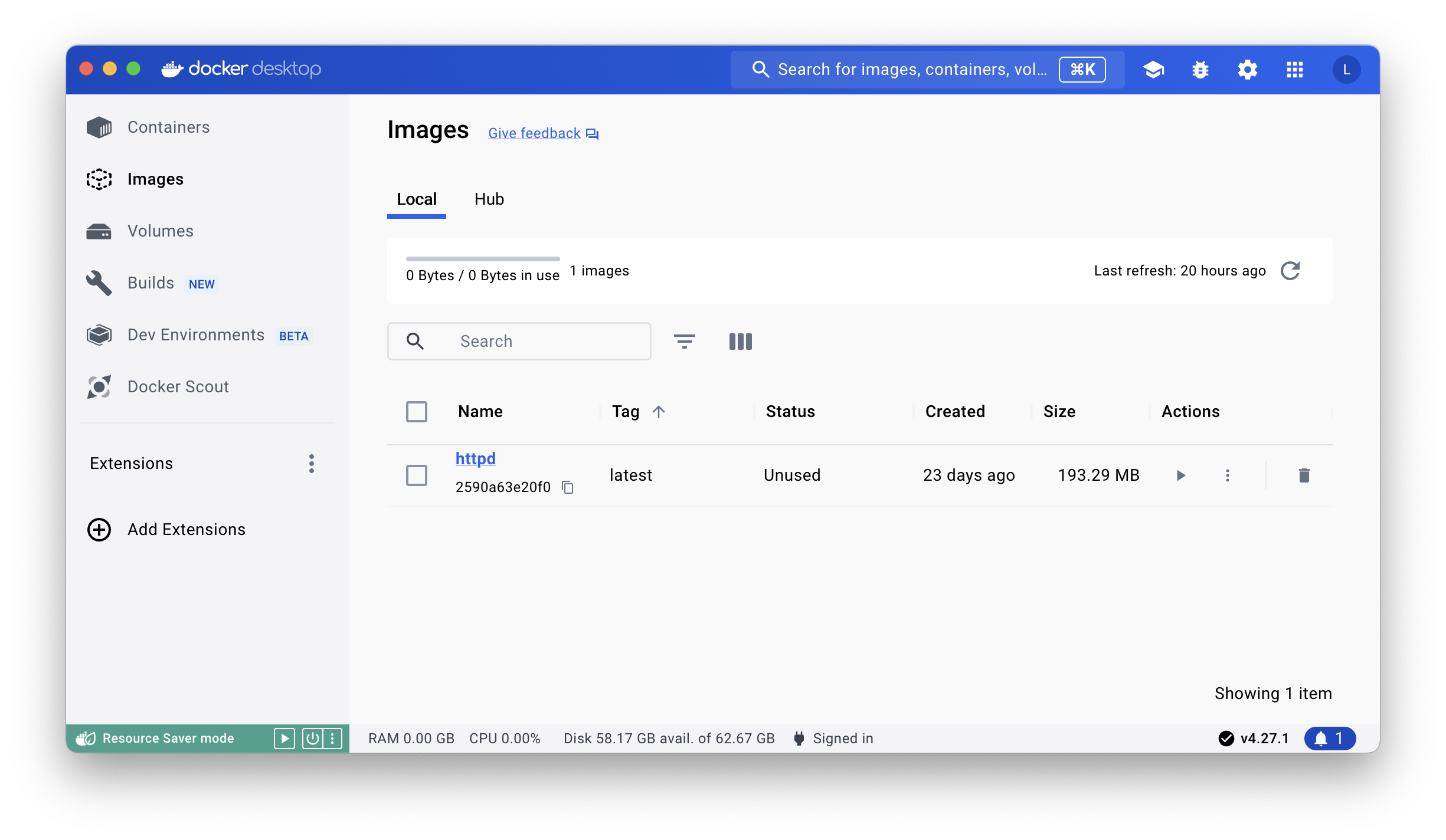Screen dimensions: 1446x840
Task: Sort by the Status column header
Action: [790, 412]
